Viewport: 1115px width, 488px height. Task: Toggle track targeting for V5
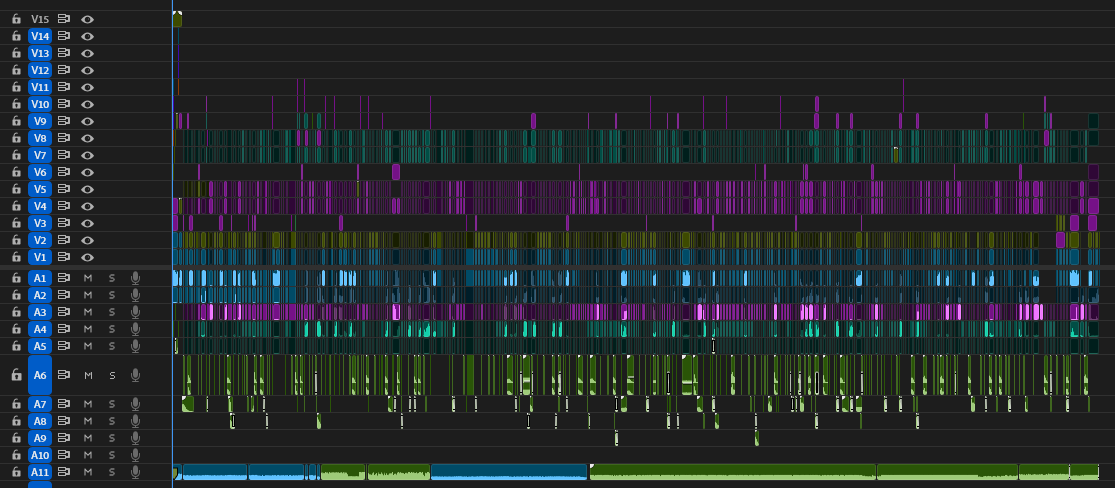40,189
